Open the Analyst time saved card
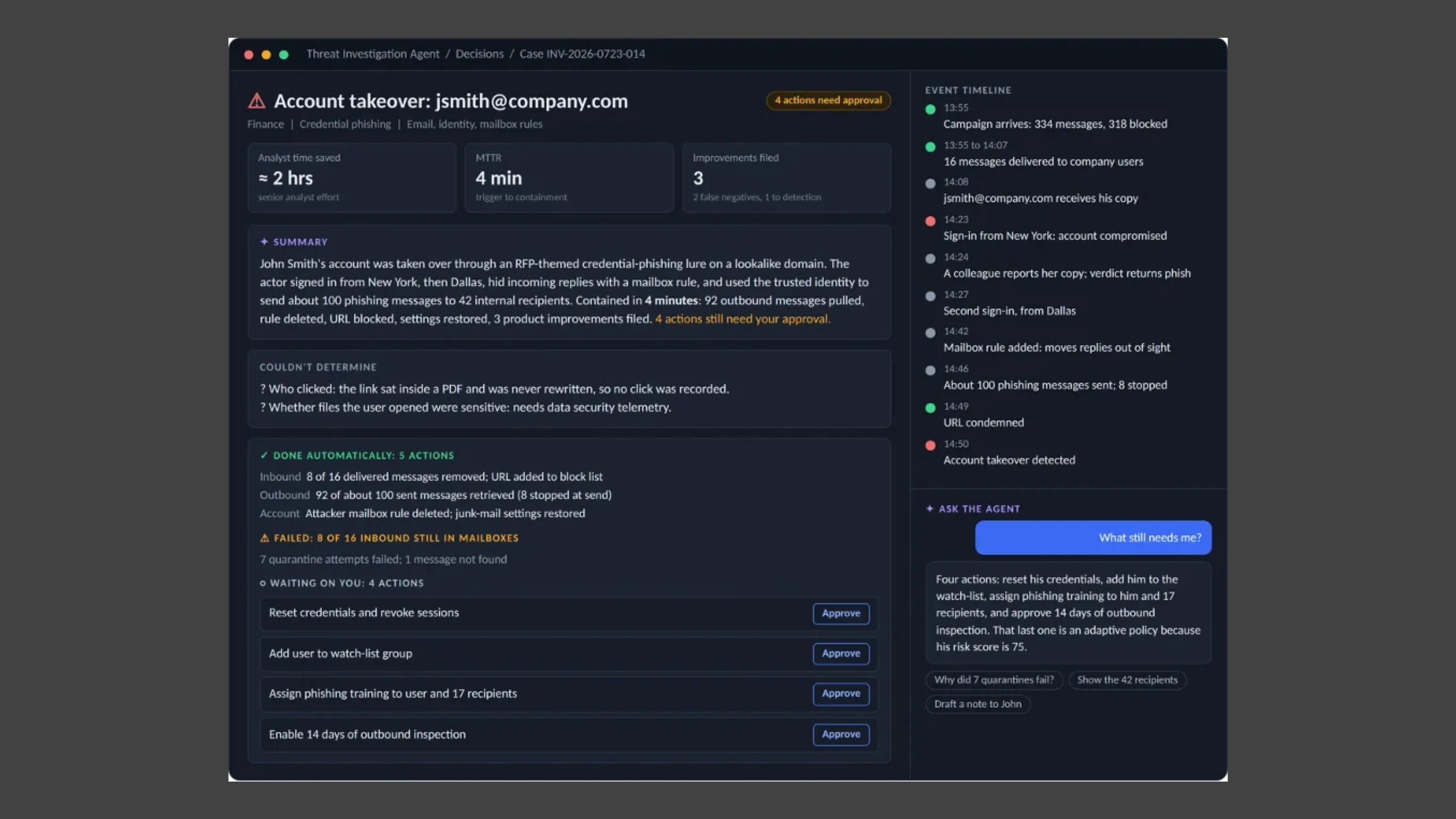The image size is (1456, 819). tap(351, 177)
